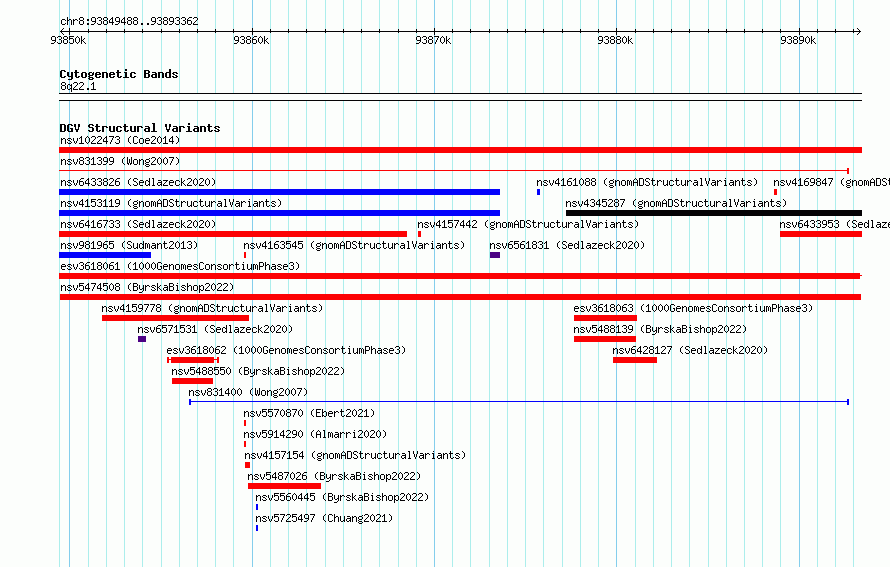Click nsv6561831 (Sedlazeck2020) label
The width and height of the screenshot is (890, 567).
[x=567, y=245]
